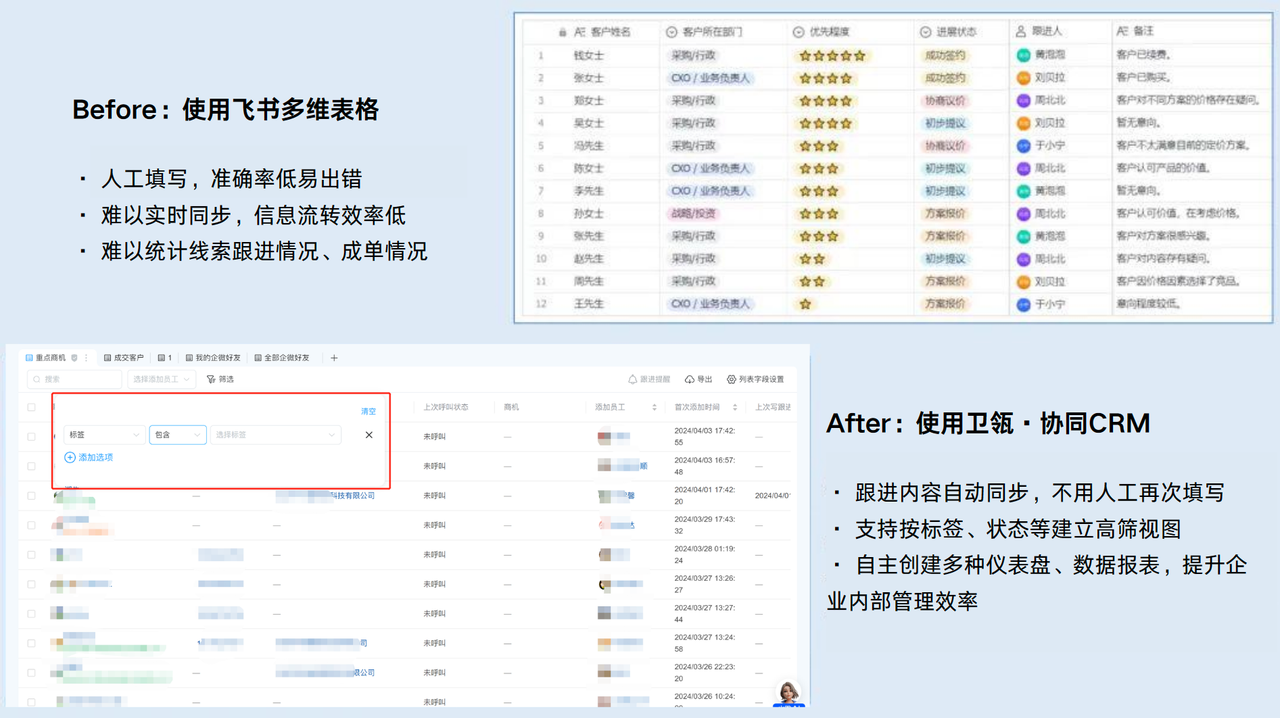Screen dimensions: 1280x718
Task: Open the gear icon for 列表字段设置
Action: (731, 380)
